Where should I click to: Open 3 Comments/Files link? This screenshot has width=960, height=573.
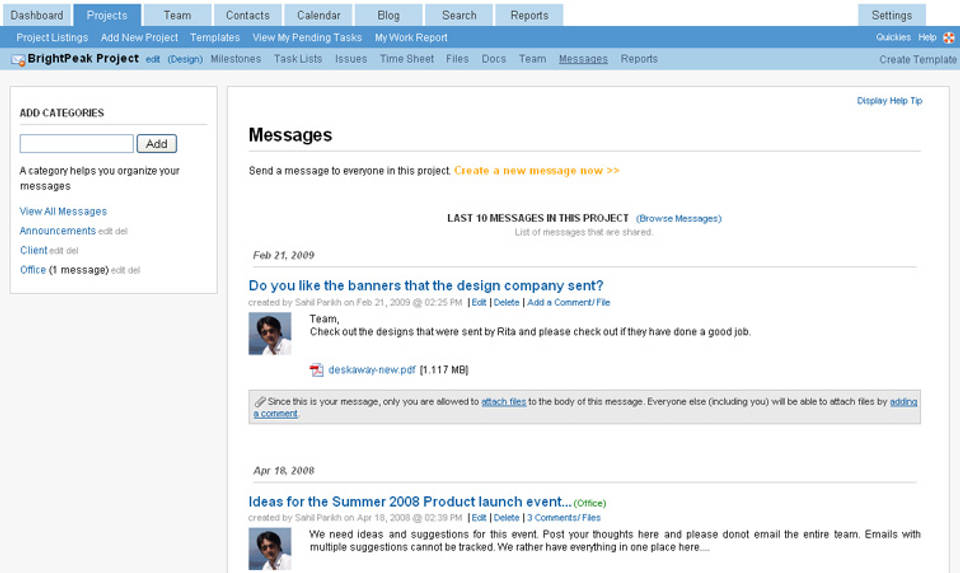coord(564,518)
